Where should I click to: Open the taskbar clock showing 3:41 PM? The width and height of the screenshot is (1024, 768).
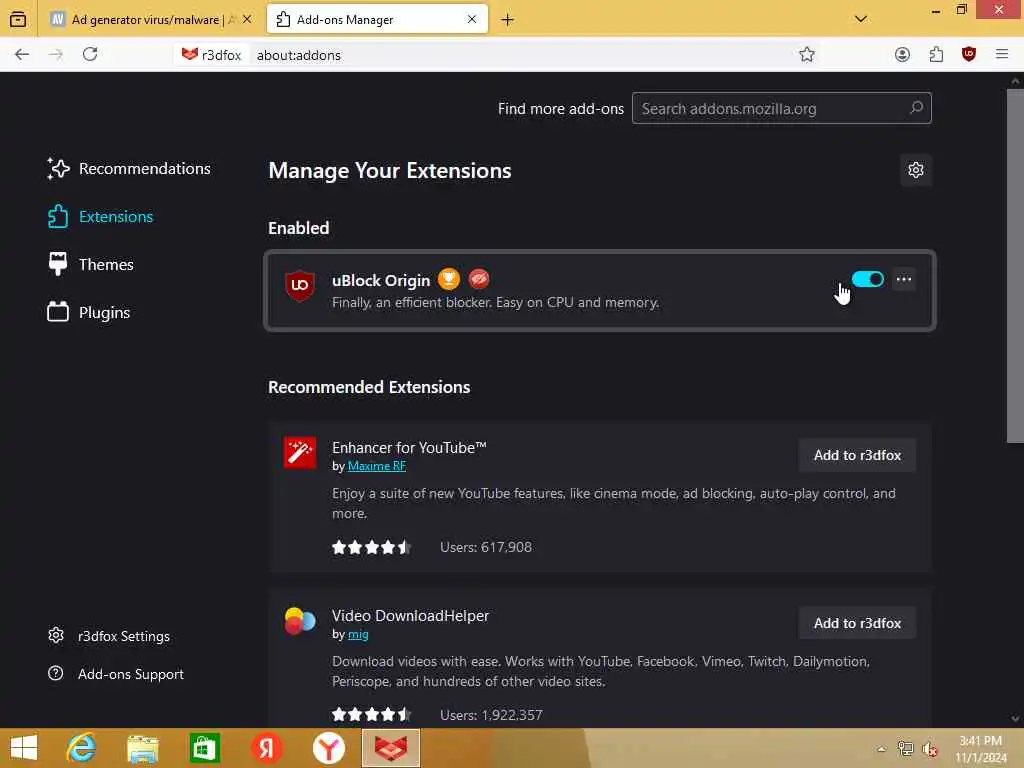pos(980,749)
